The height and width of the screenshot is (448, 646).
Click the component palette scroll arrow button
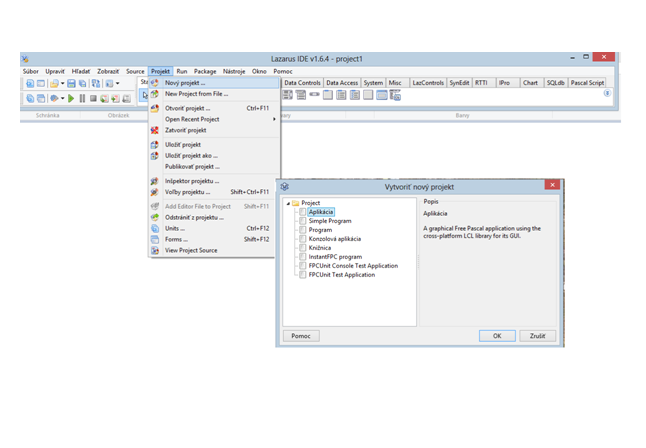click(607, 93)
